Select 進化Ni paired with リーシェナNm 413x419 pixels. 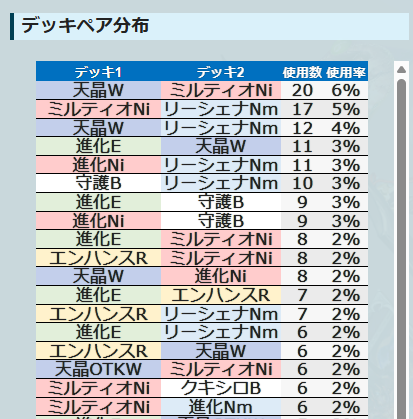coord(98,165)
